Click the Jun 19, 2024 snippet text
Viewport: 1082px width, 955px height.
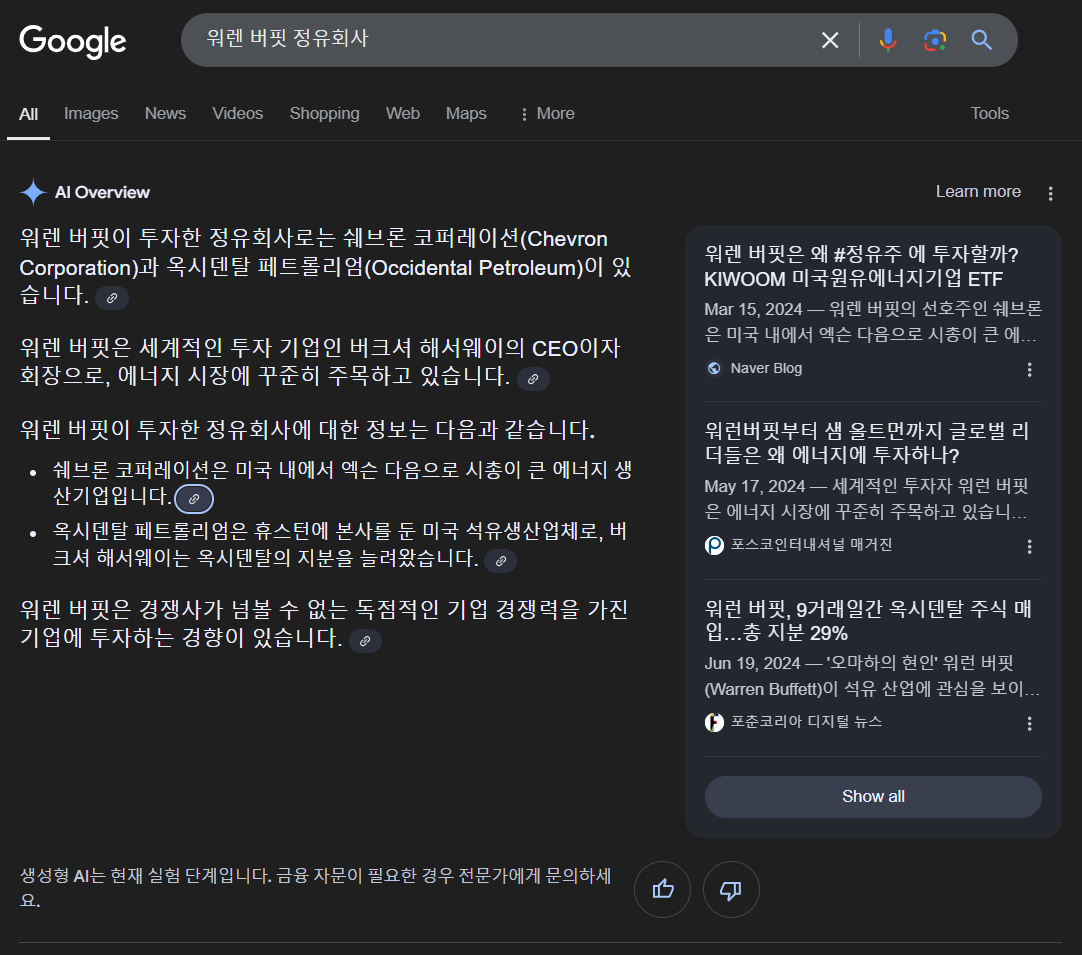pos(872,676)
